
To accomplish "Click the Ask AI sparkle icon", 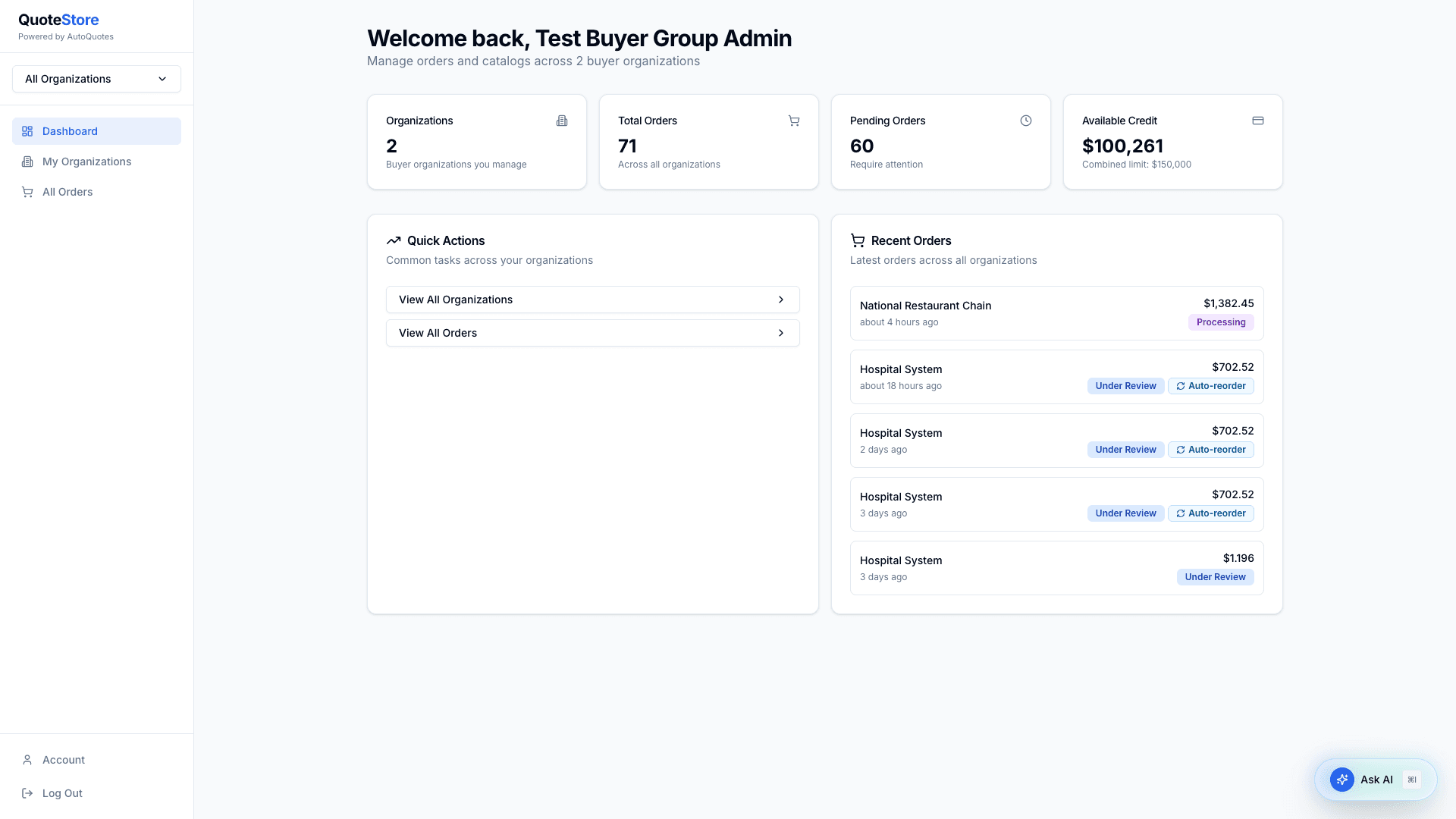I will coord(1342,780).
